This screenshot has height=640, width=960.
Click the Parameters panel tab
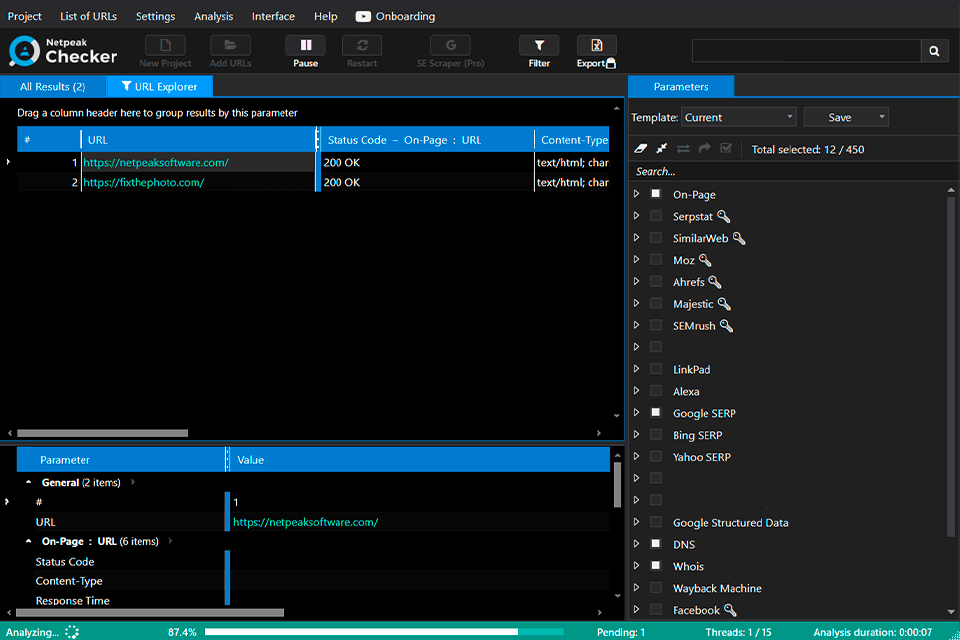point(681,86)
